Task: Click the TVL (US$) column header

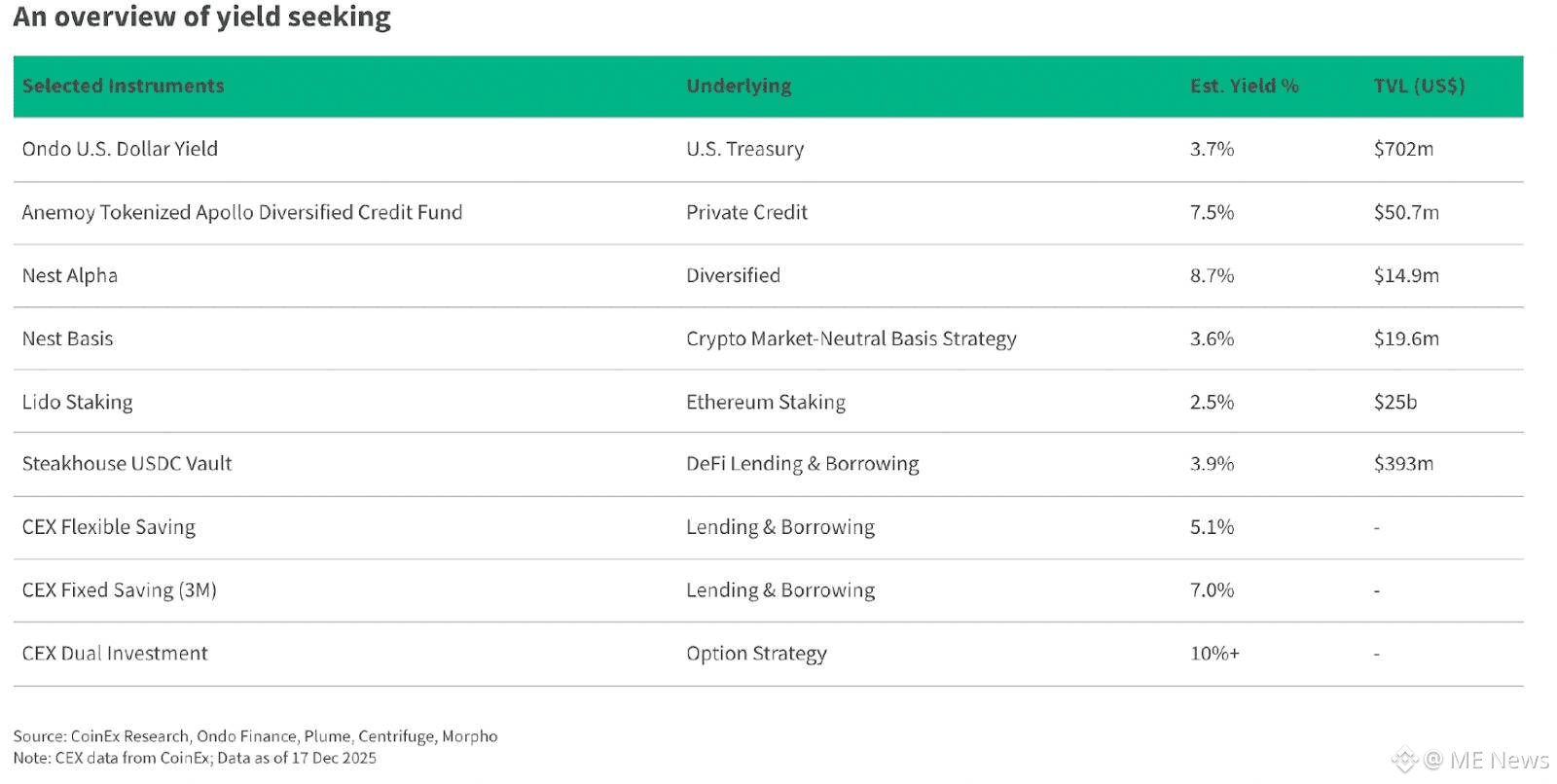Action: (x=1419, y=86)
